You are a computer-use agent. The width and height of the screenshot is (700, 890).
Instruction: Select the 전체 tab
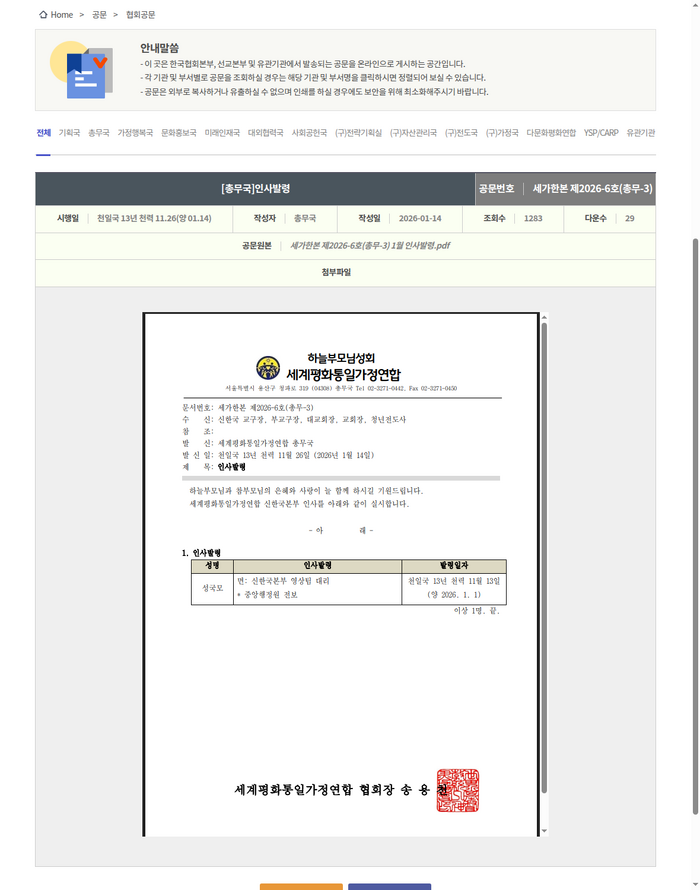(44, 133)
